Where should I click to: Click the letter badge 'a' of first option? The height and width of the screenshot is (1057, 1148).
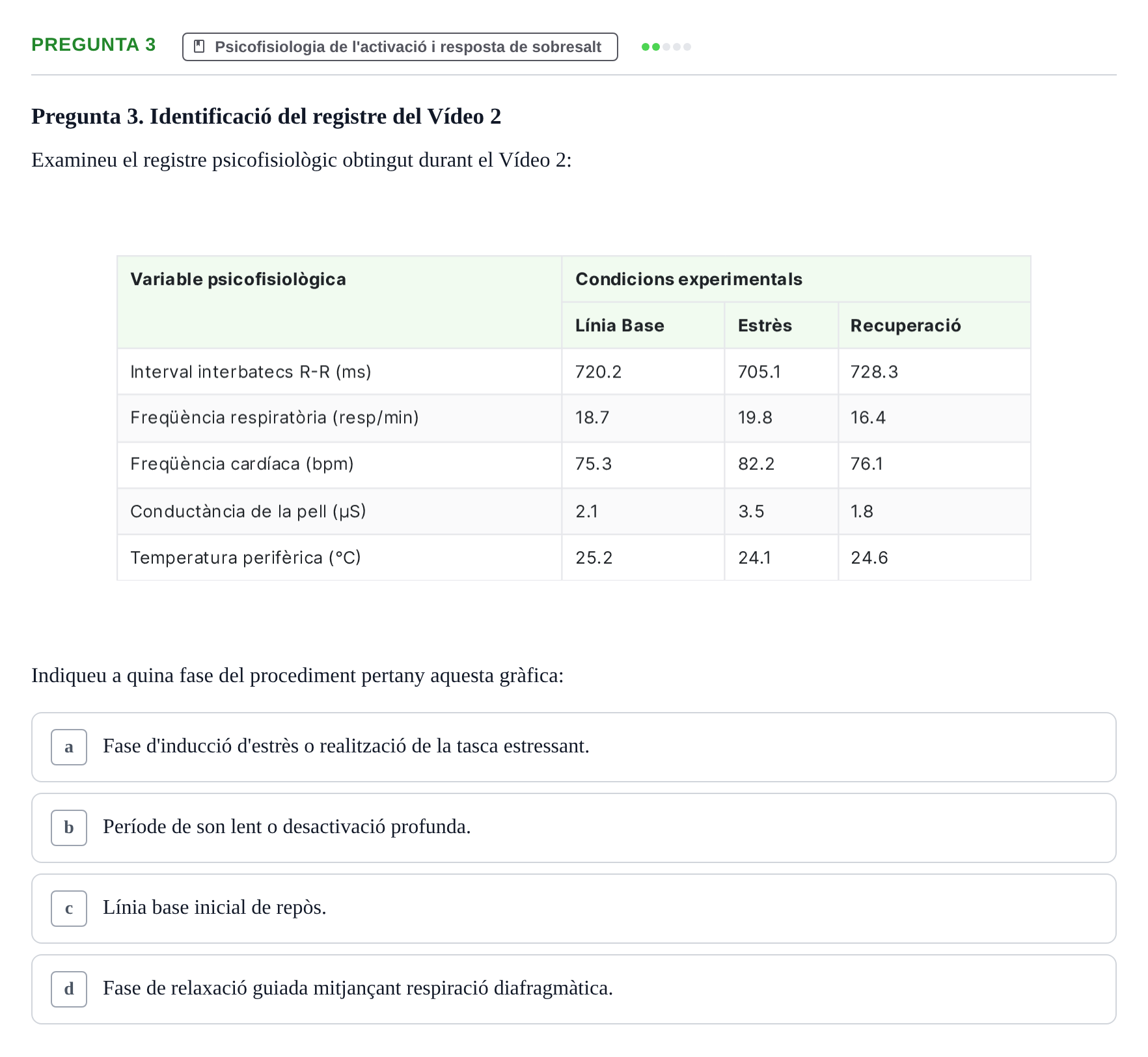[69, 747]
